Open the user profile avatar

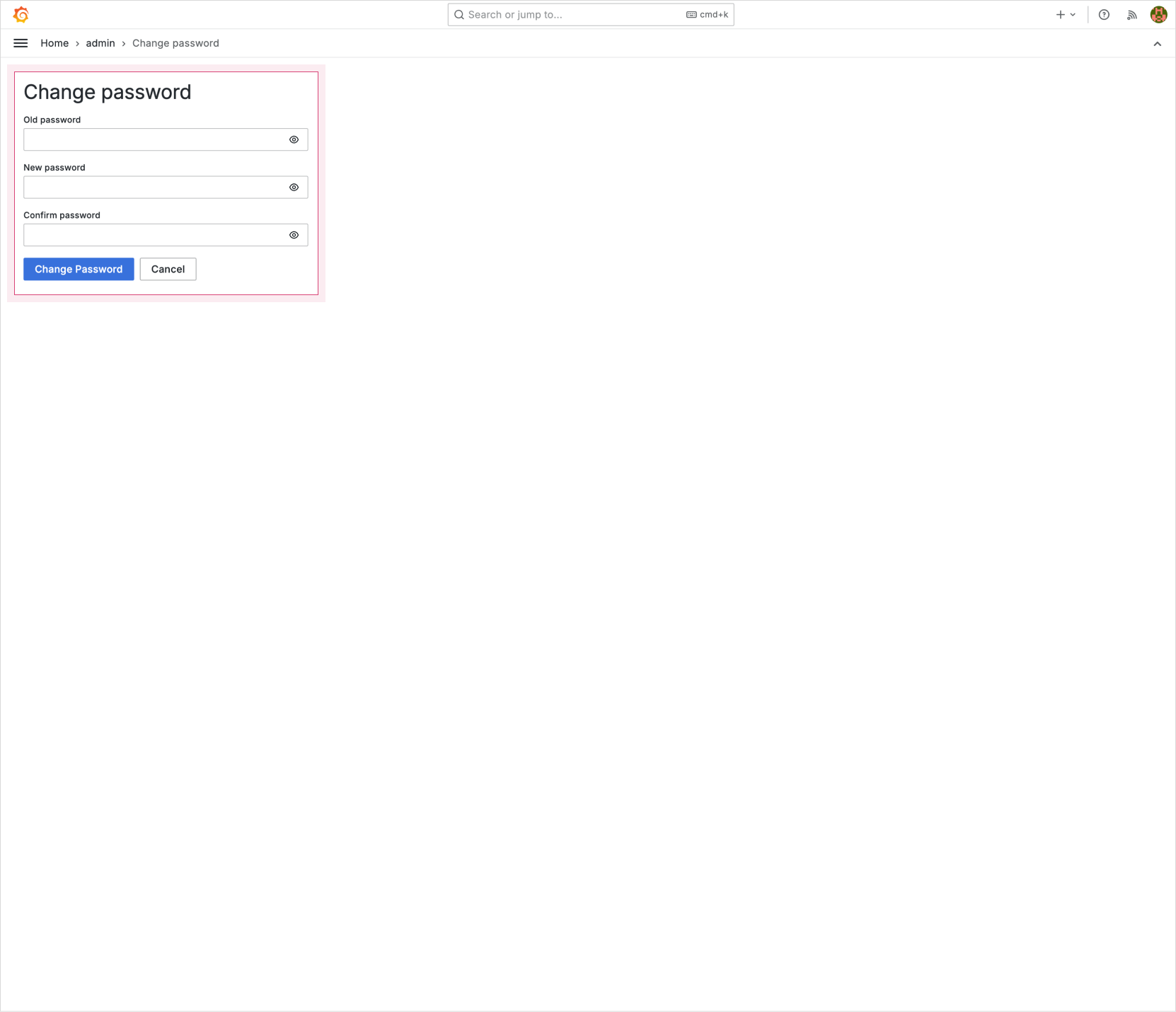pyautogui.click(x=1159, y=14)
